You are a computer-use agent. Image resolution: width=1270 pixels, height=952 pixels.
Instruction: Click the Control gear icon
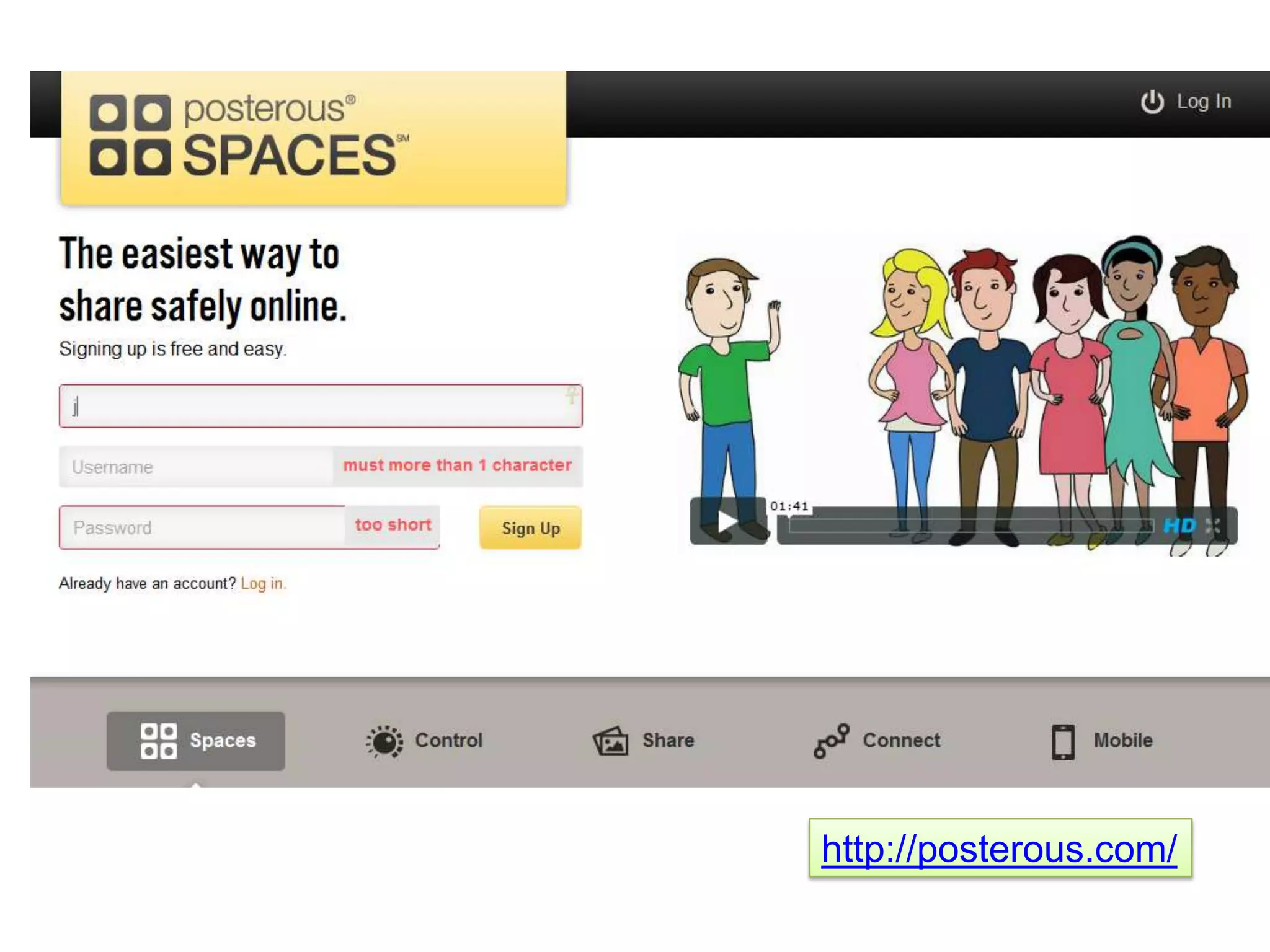(384, 741)
